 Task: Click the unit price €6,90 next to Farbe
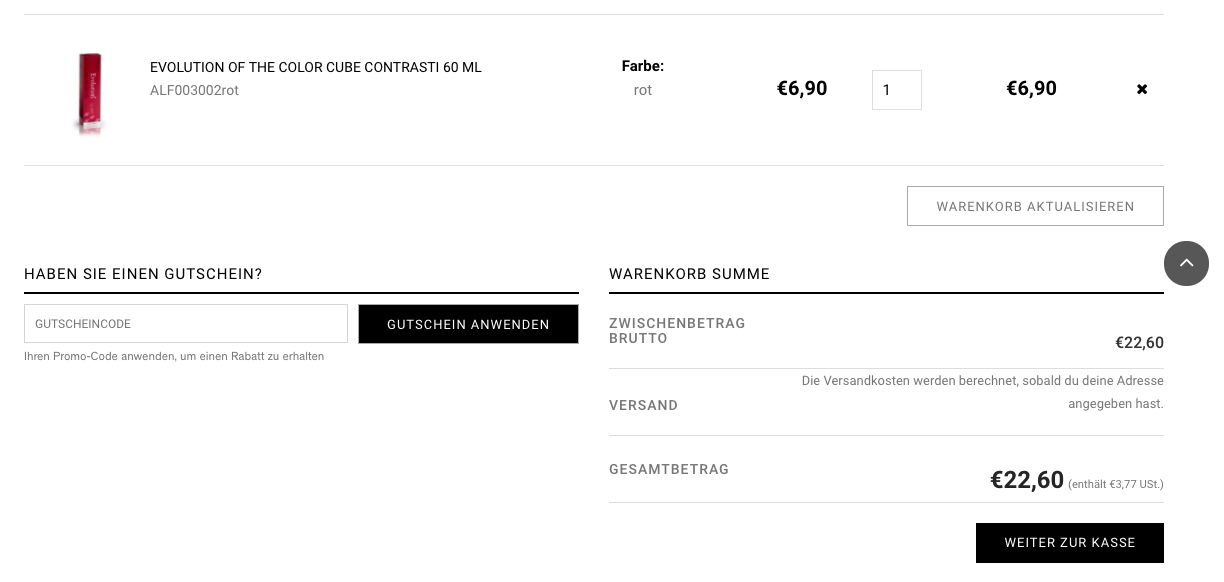(x=802, y=89)
